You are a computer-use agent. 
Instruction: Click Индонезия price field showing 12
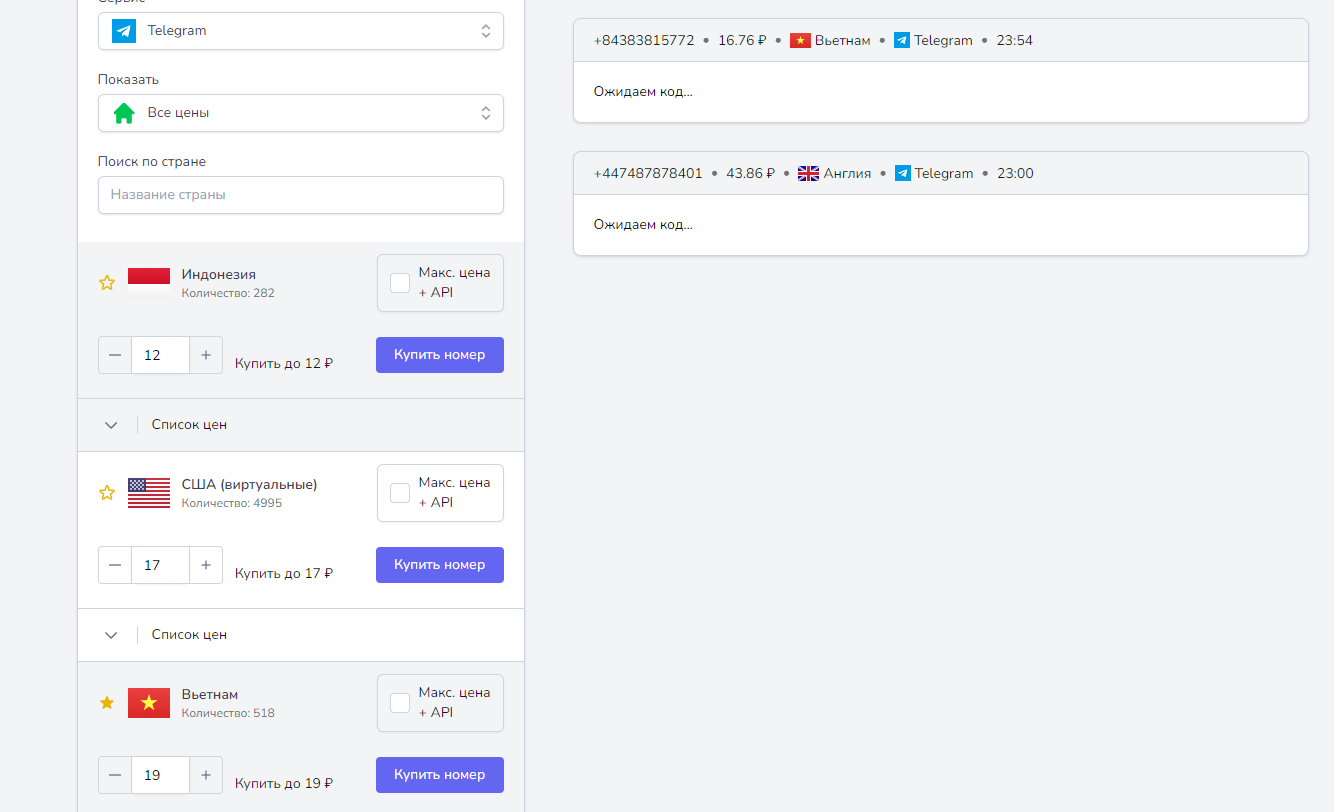tap(160, 355)
